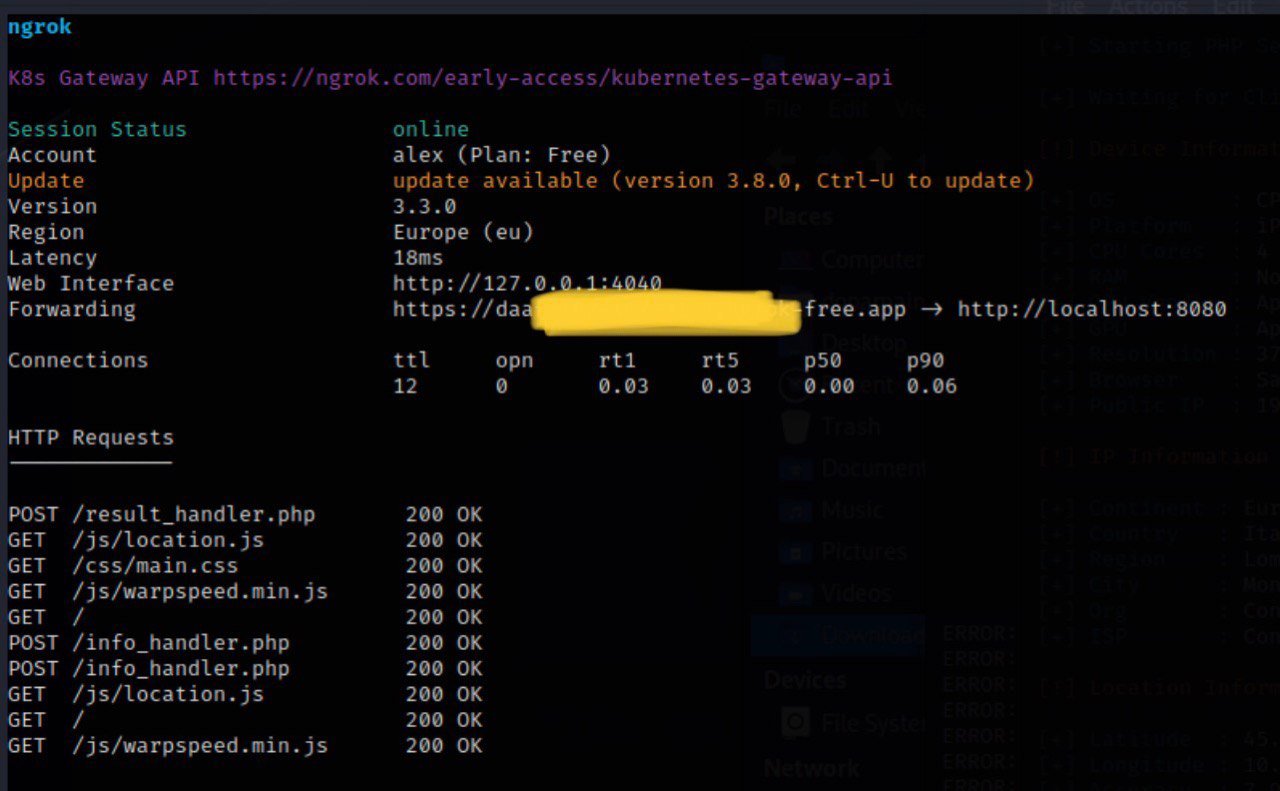Open the File menu of the file manager
1280x791 pixels.
783,108
